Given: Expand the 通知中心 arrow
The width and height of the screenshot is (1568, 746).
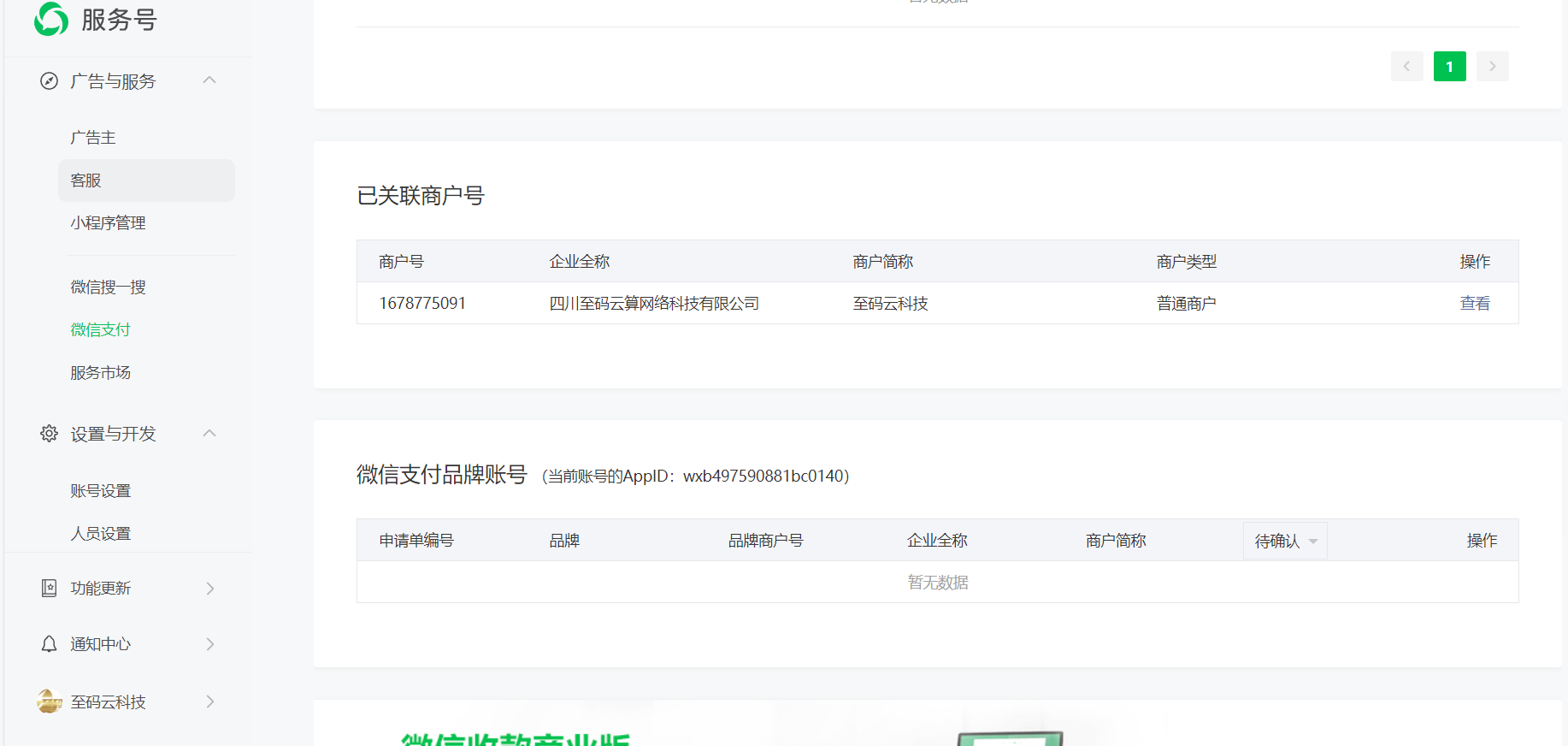Looking at the screenshot, I should [x=210, y=644].
